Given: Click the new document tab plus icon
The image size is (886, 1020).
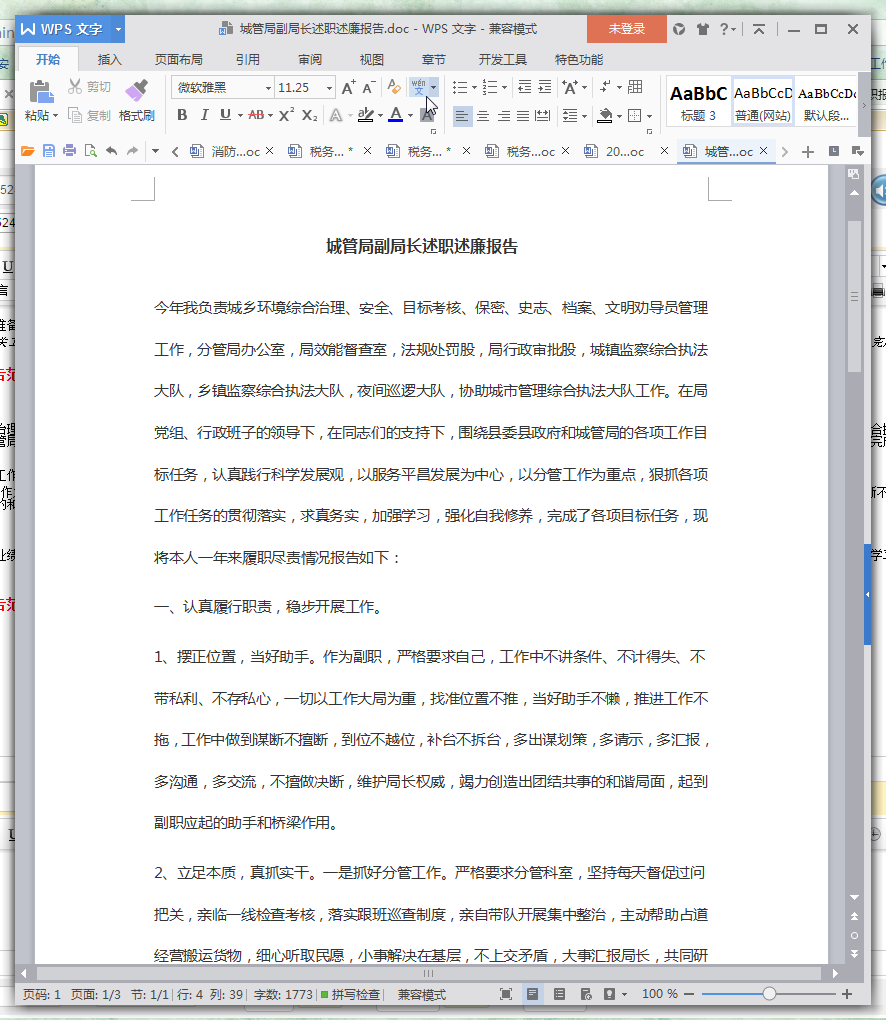Looking at the screenshot, I should pyautogui.click(x=808, y=152).
